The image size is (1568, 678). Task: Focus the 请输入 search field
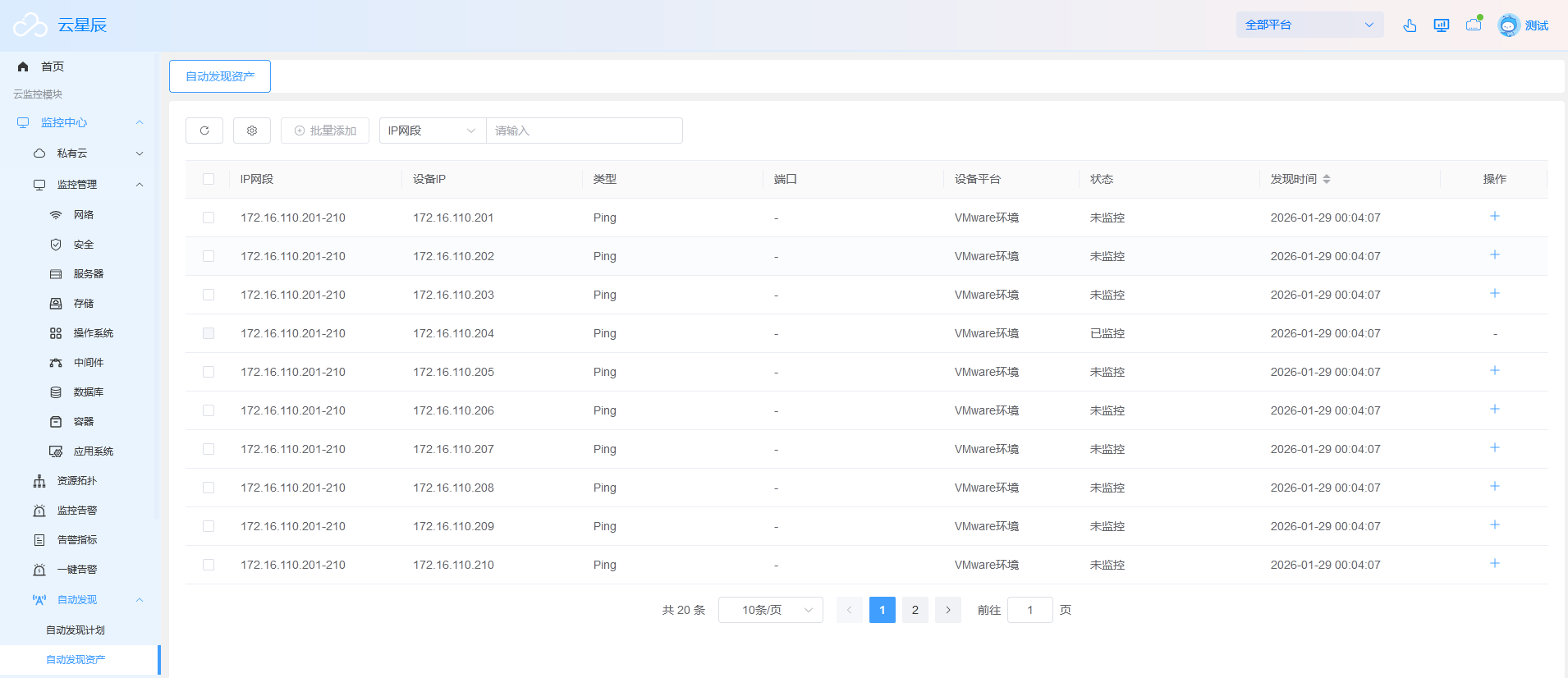tap(585, 131)
